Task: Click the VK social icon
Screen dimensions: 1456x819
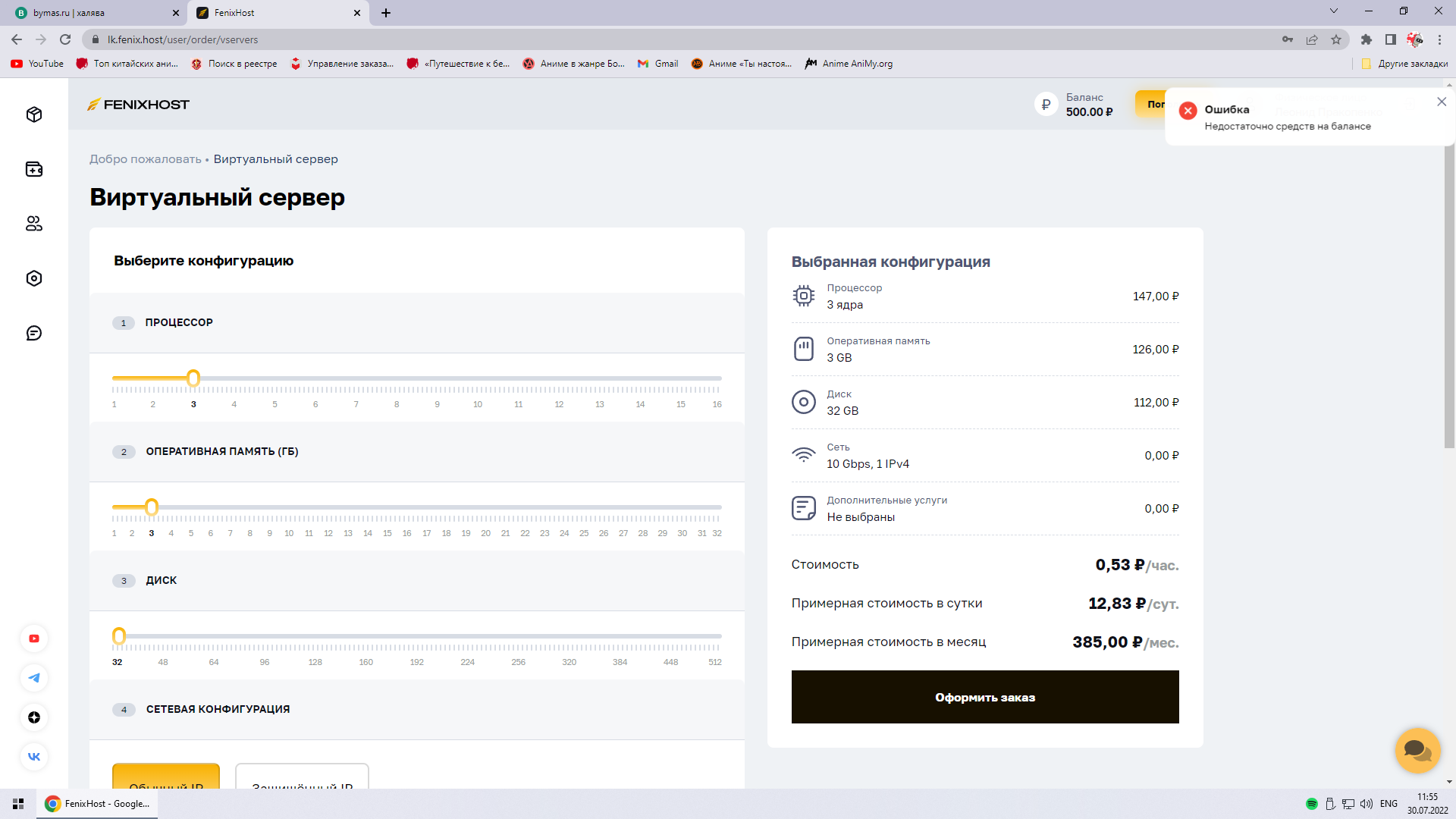Action: pyautogui.click(x=34, y=757)
